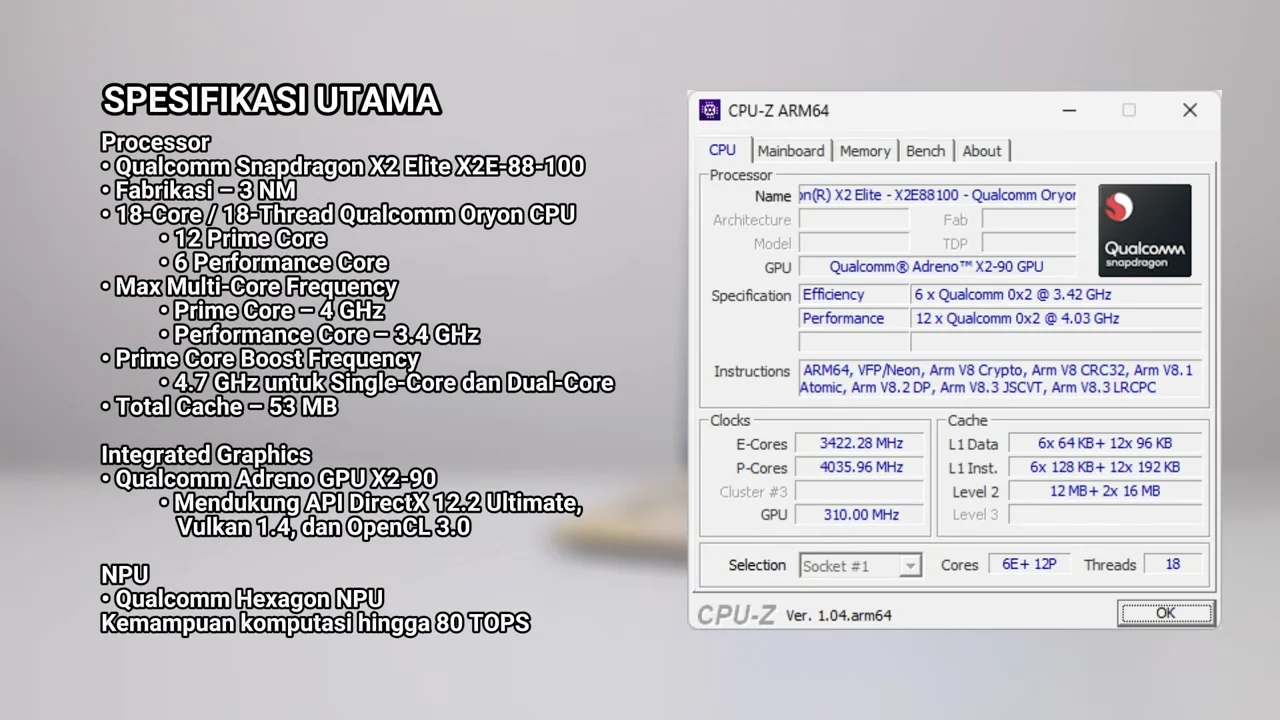Click the empty Cluster #3 field
This screenshot has width=1280, height=720.
[860, 491]
